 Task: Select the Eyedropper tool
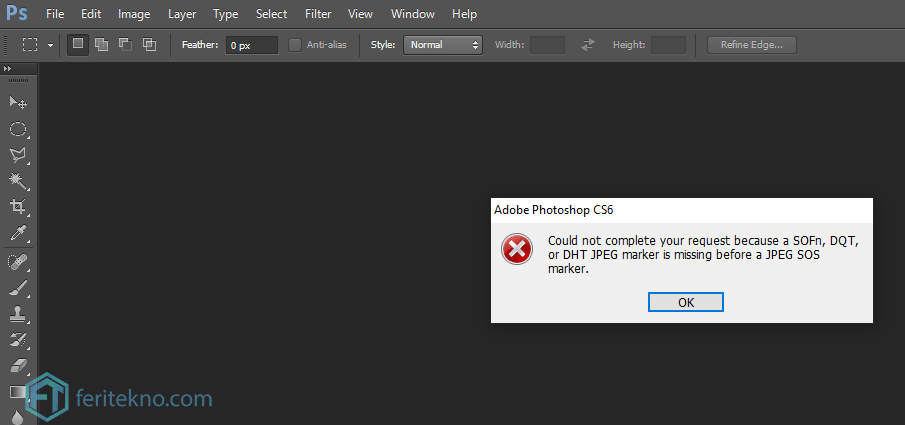click(x=18, y=233)
